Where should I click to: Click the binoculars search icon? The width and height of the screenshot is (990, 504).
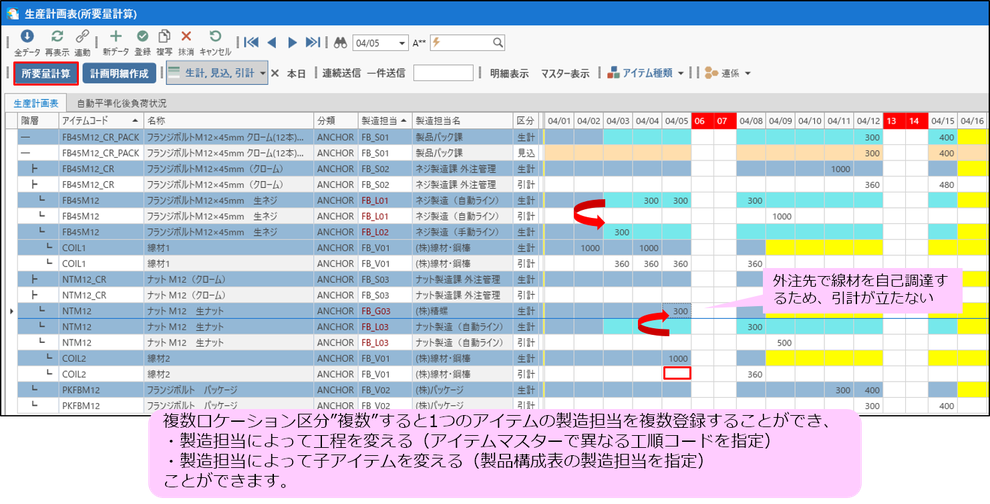coord(341,42)
